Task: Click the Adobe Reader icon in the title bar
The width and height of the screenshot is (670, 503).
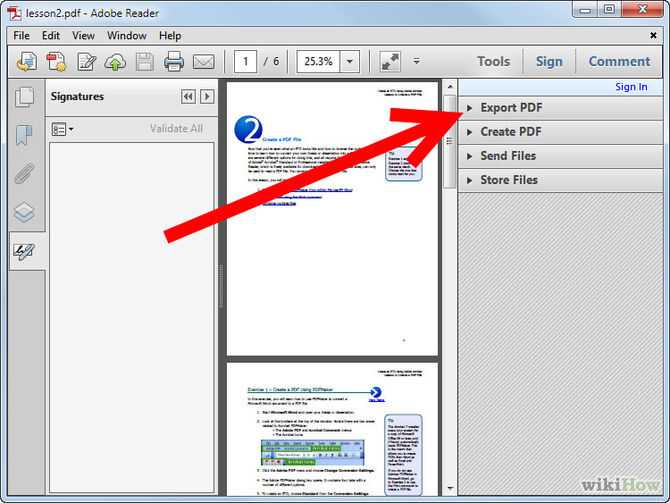Action: point(14,13)
